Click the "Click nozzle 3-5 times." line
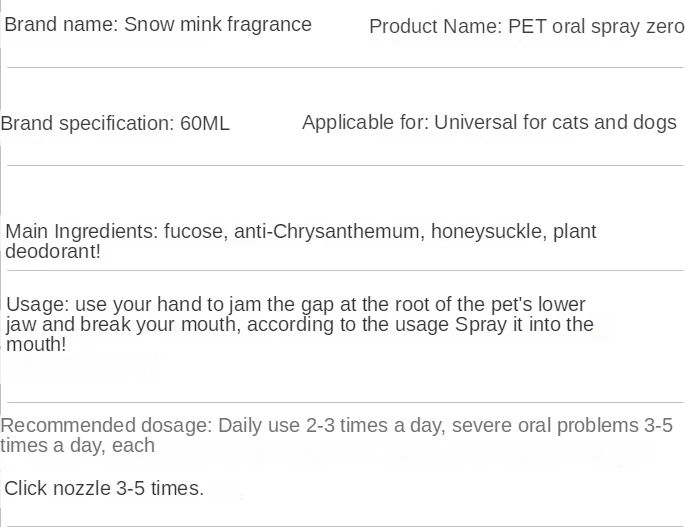The height and width of the screenshot is (527, 685). 104,489
